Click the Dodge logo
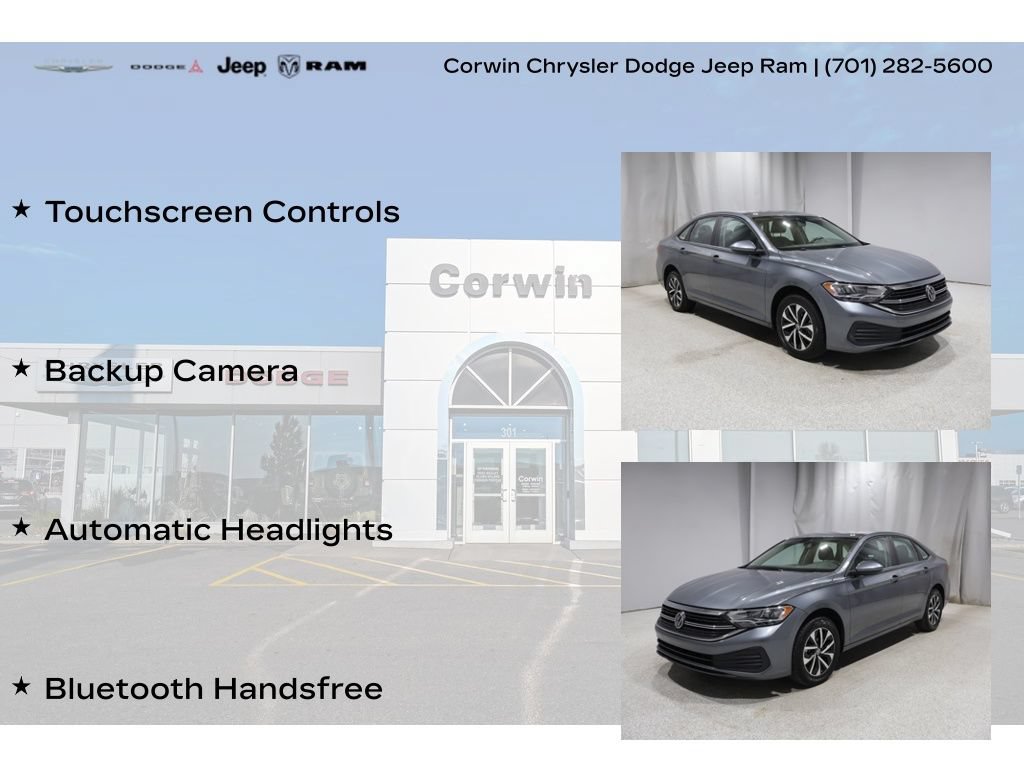Image resolution: width=1024 pixels, height=768 pixels. pyautogui.click(x=167, y=66)
